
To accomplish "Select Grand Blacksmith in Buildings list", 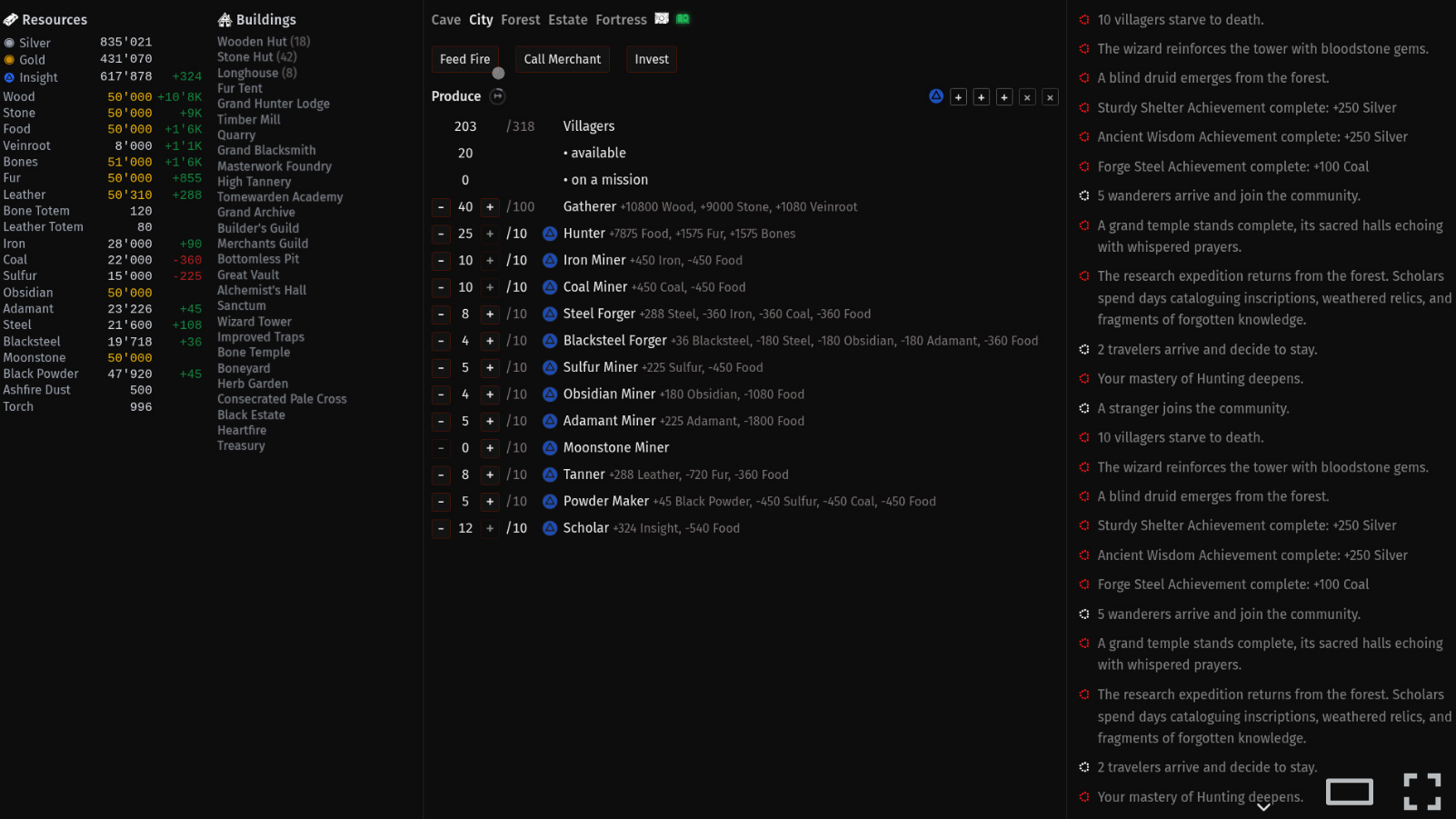I will pos(266,150).
